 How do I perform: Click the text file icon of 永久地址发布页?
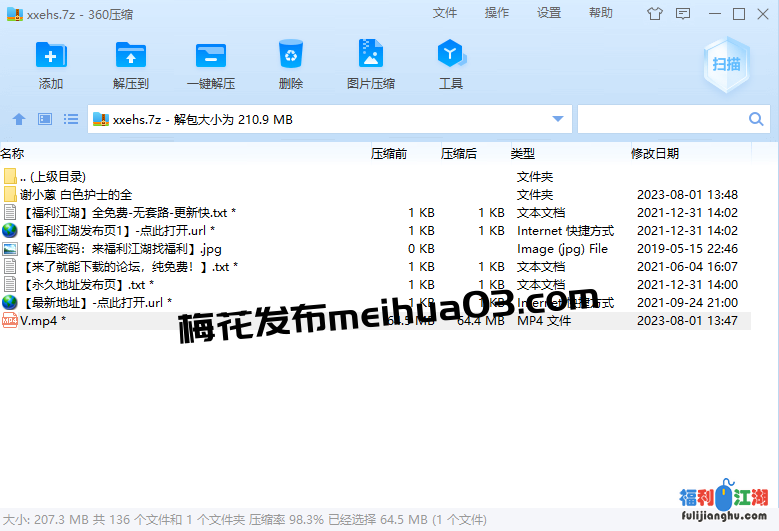click(9, 284)
